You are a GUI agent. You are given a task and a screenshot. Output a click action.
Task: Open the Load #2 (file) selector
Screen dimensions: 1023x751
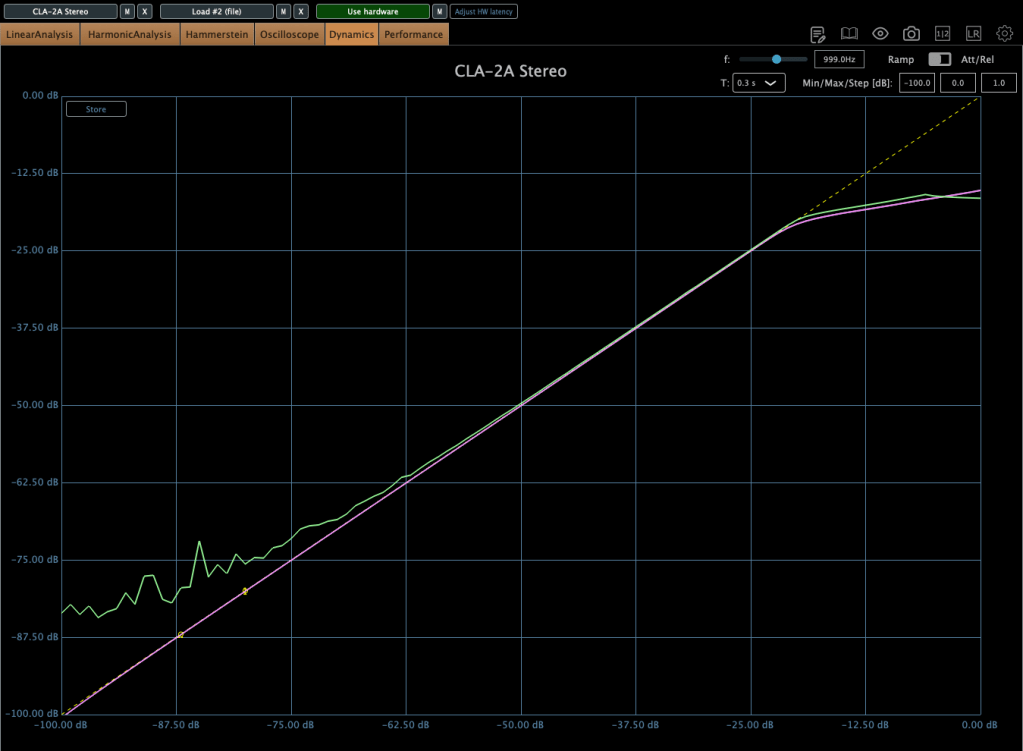coord(216,12)
